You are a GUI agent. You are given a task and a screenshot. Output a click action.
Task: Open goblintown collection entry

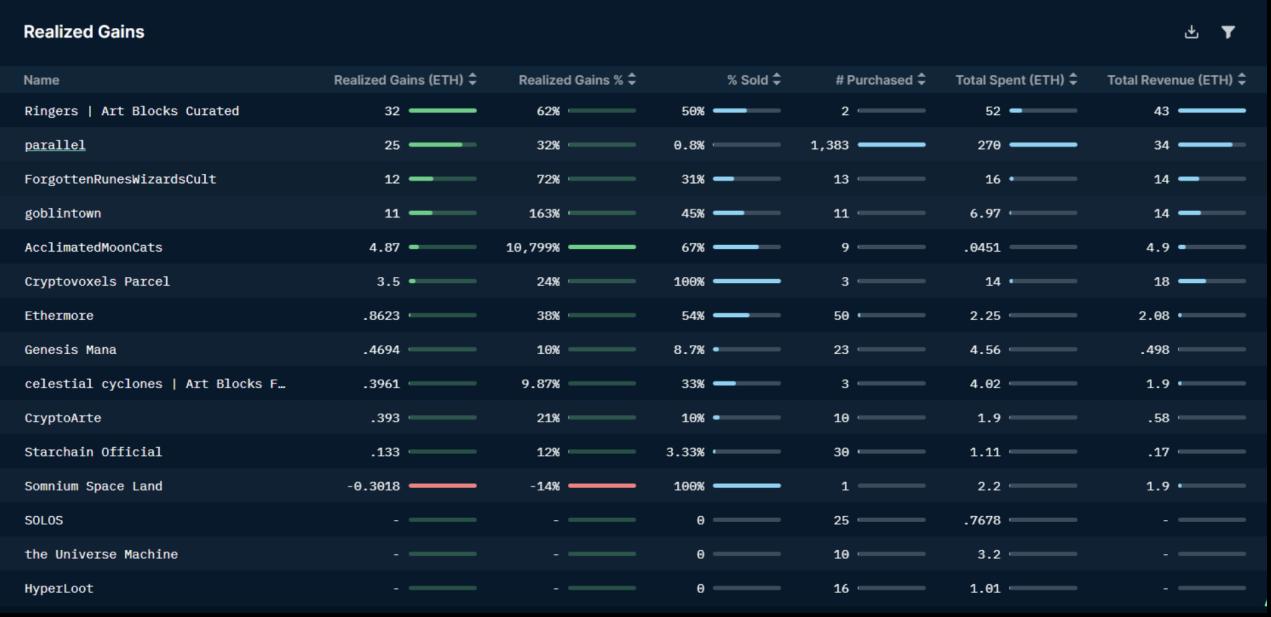(x=62, y=213)
